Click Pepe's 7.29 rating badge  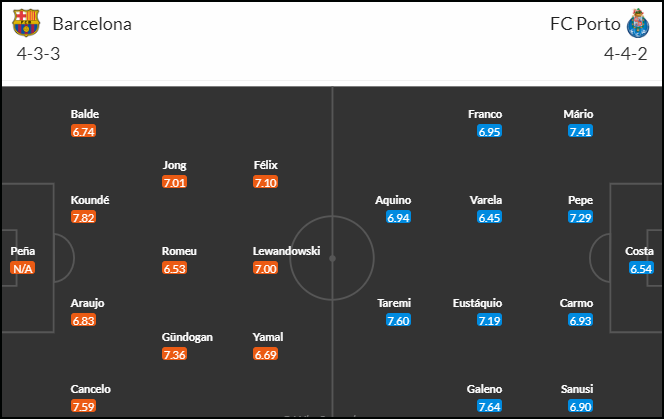click(x=580, y=217)
